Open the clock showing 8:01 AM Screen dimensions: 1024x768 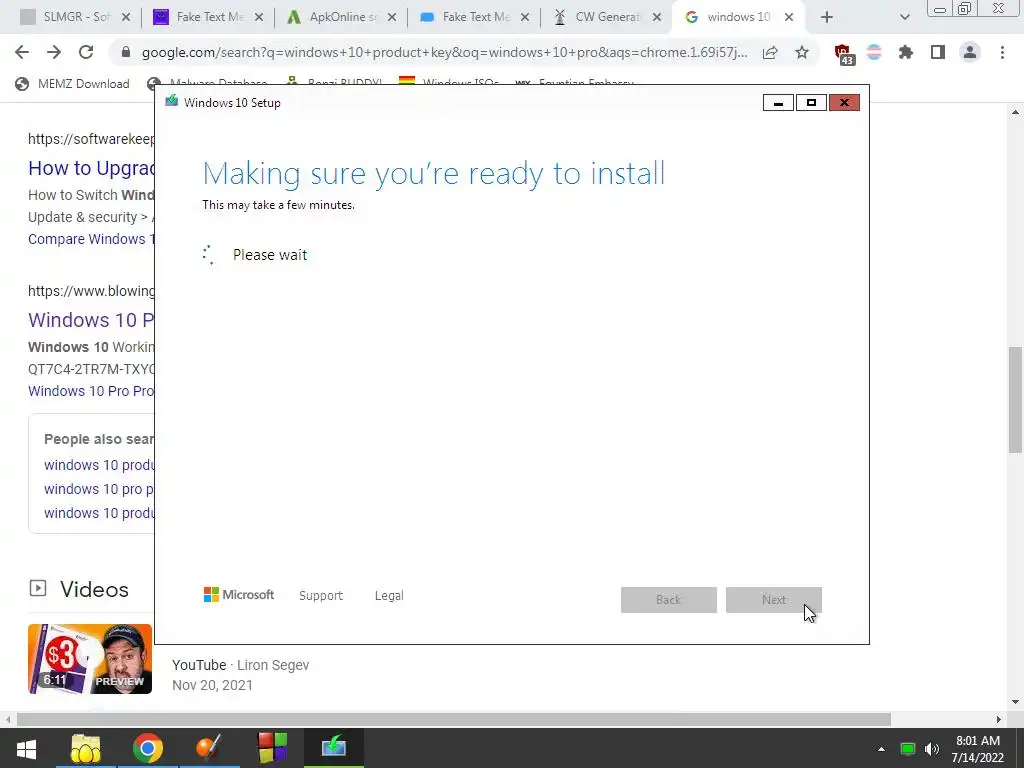978,749
